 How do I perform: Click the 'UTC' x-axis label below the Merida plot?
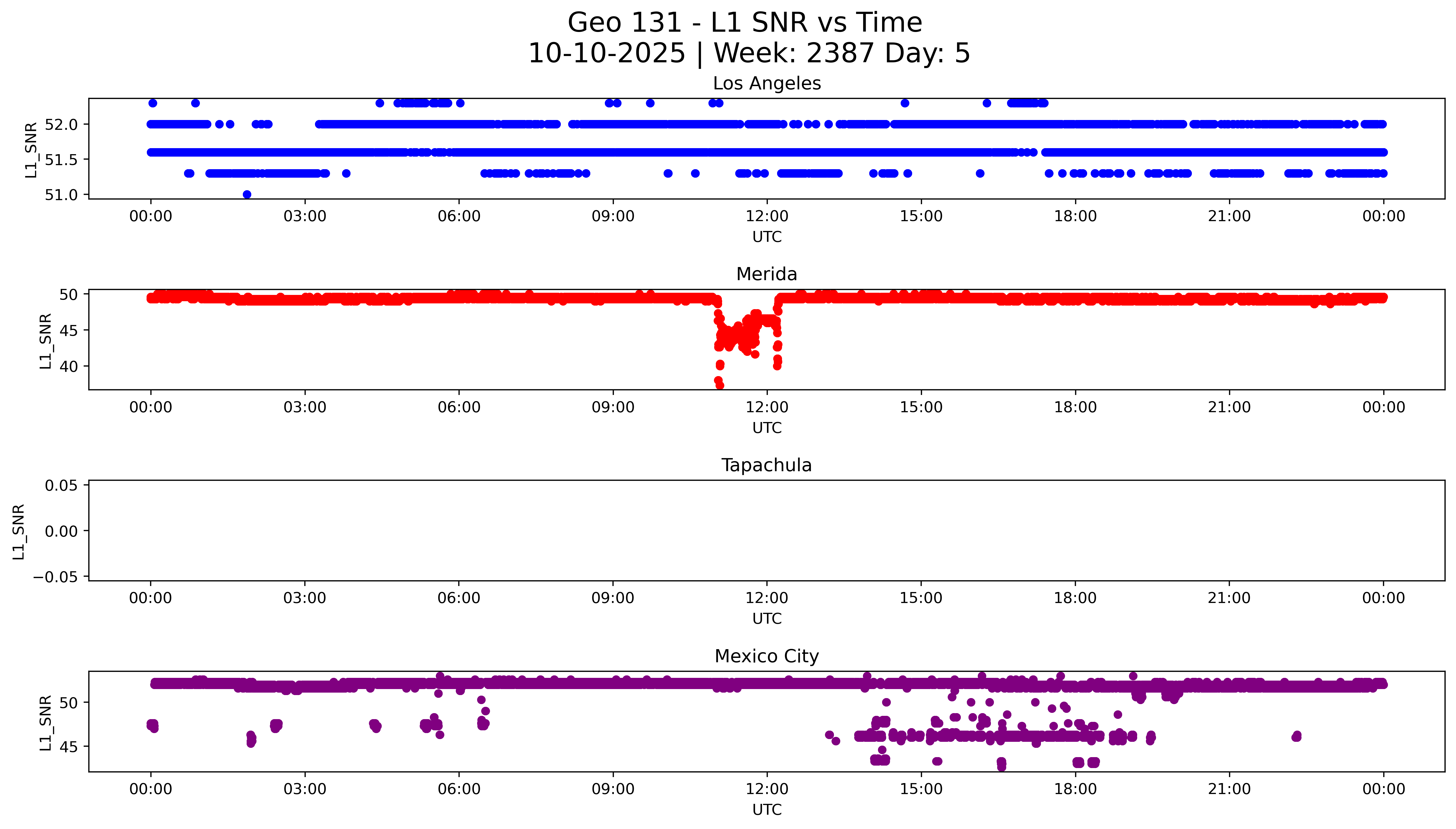coord(766,428)
